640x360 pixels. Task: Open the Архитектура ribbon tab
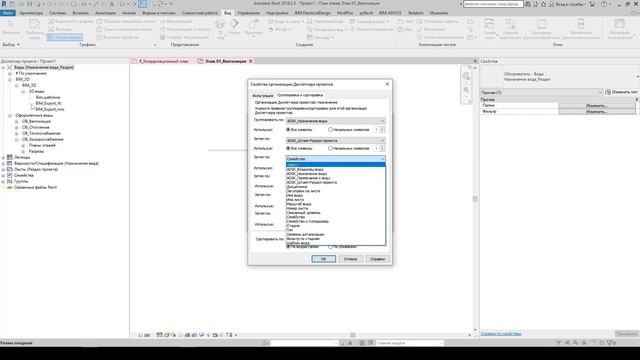coord(31,13)
